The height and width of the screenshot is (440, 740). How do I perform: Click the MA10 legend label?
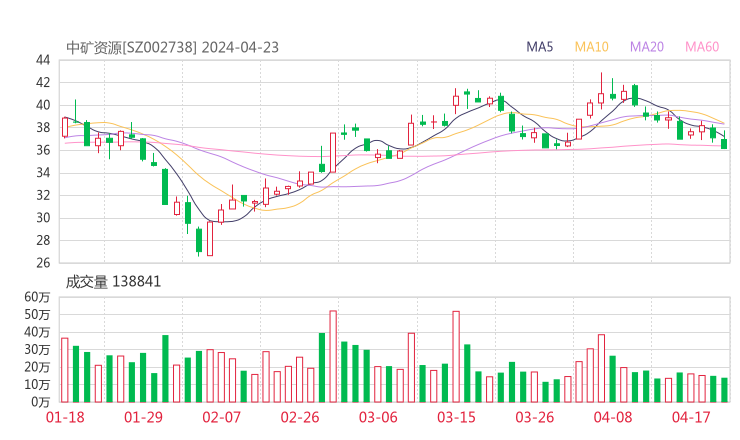tap(591, 47)
